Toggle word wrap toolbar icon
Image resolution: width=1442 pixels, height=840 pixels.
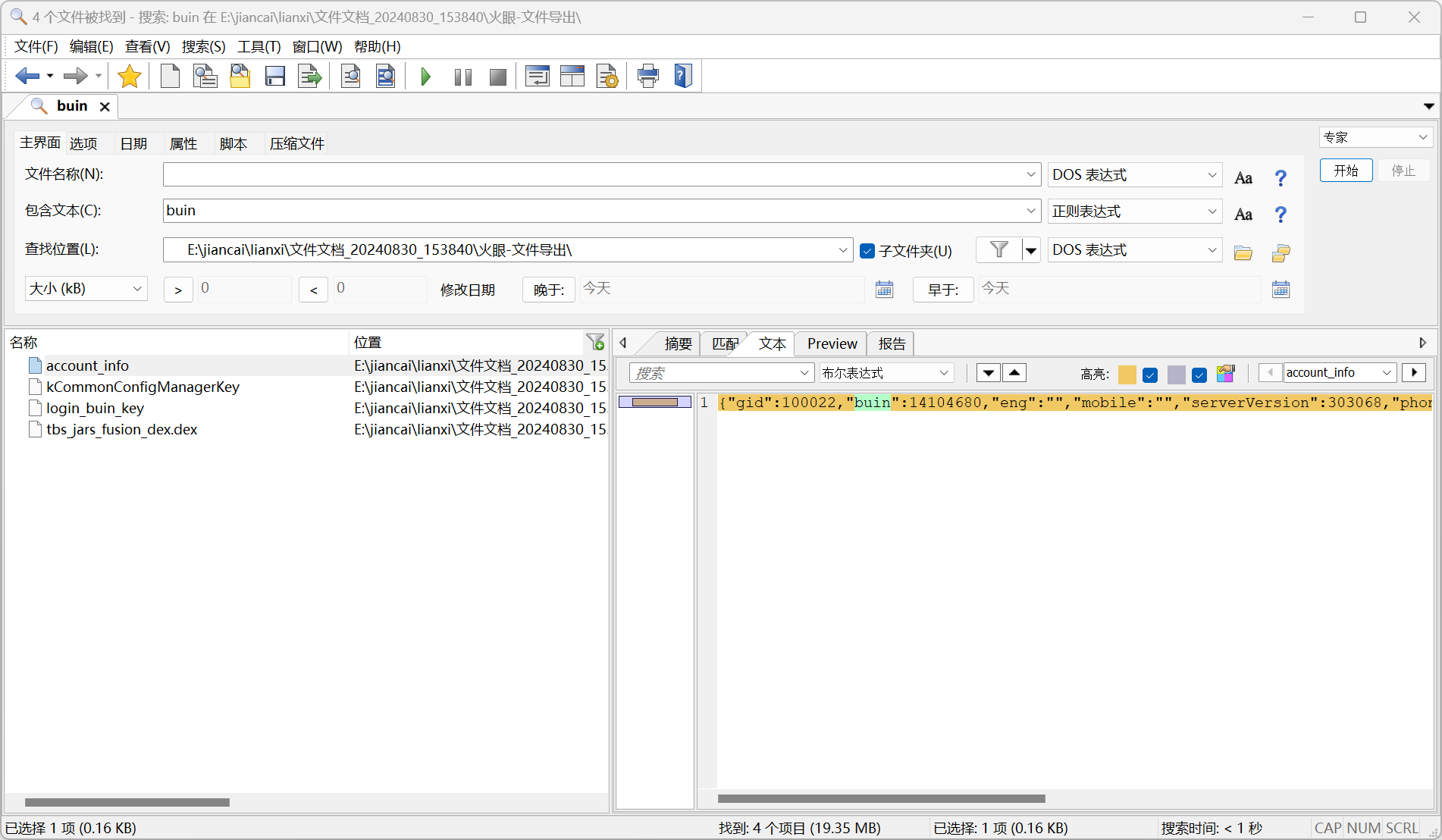[538, 76]
